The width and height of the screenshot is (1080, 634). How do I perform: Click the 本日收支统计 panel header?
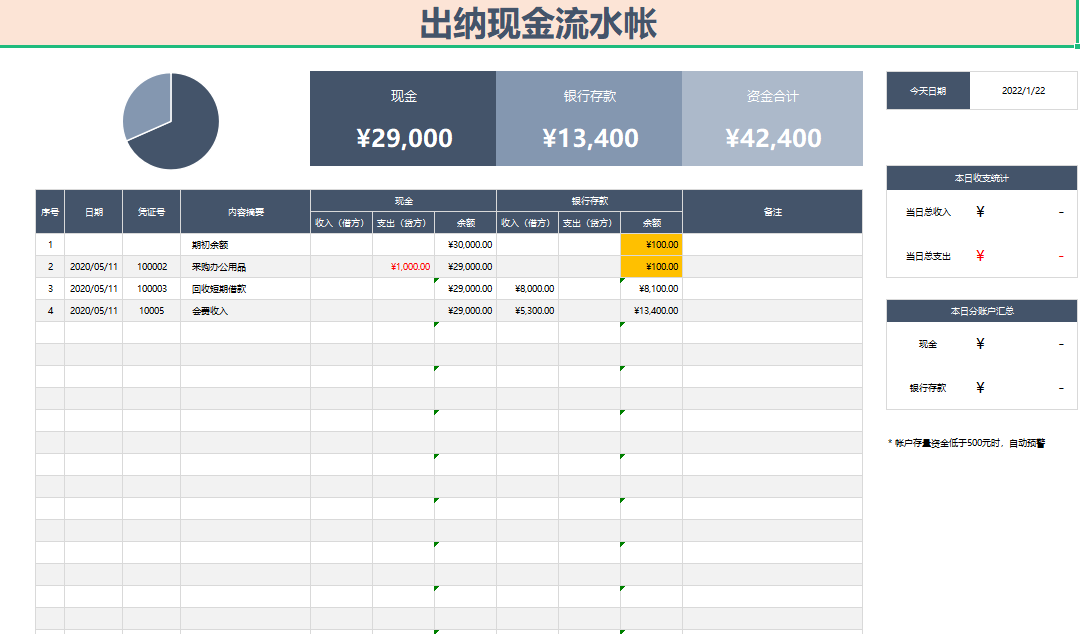point(981,178)
